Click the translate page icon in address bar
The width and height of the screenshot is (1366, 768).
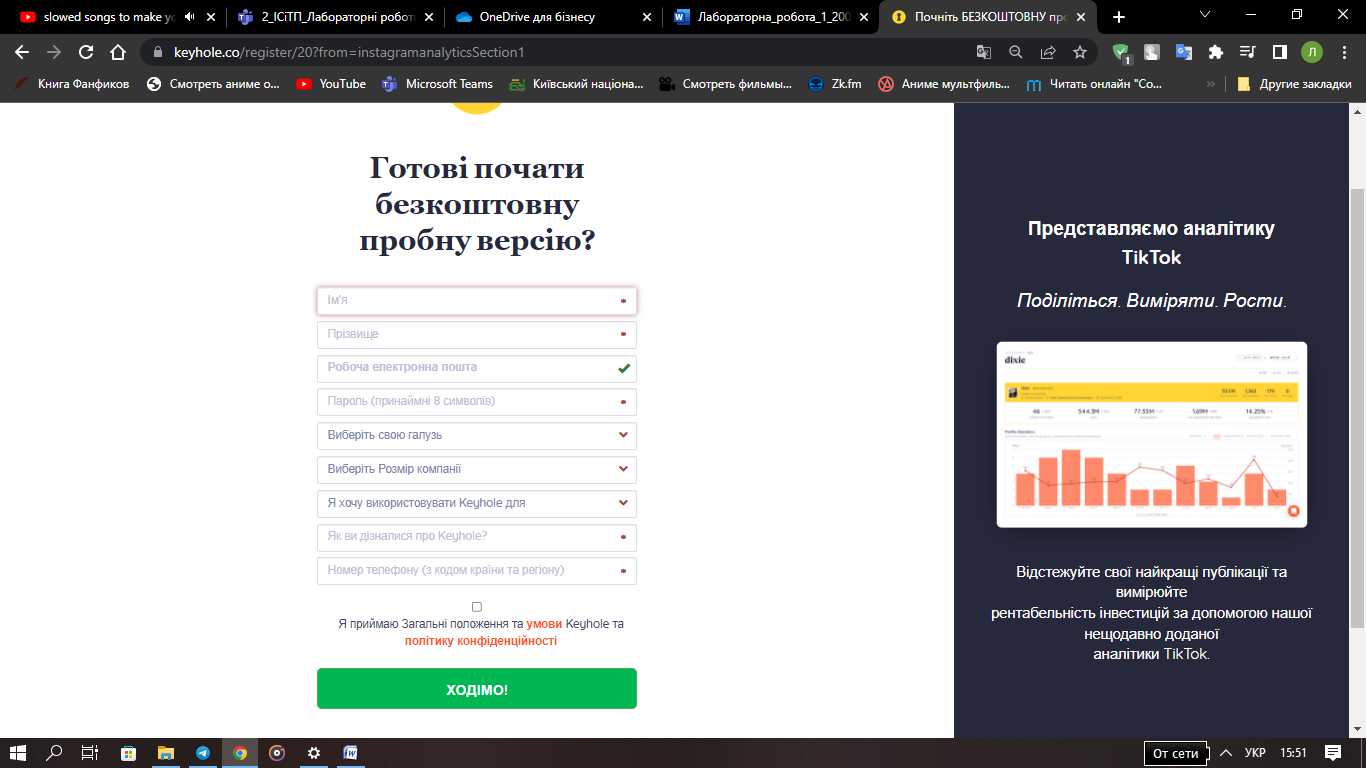tap(984, 52)
